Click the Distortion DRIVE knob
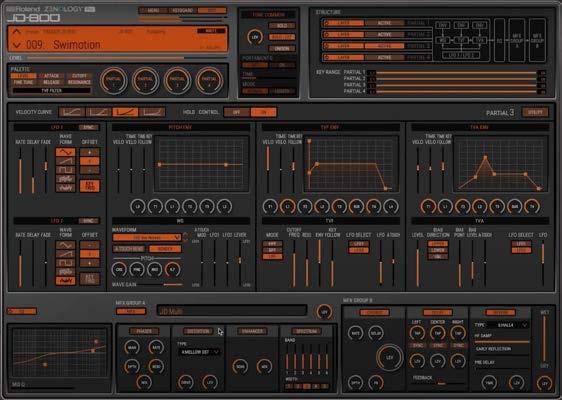Screen dimensions: 562x400 point(185,383)
